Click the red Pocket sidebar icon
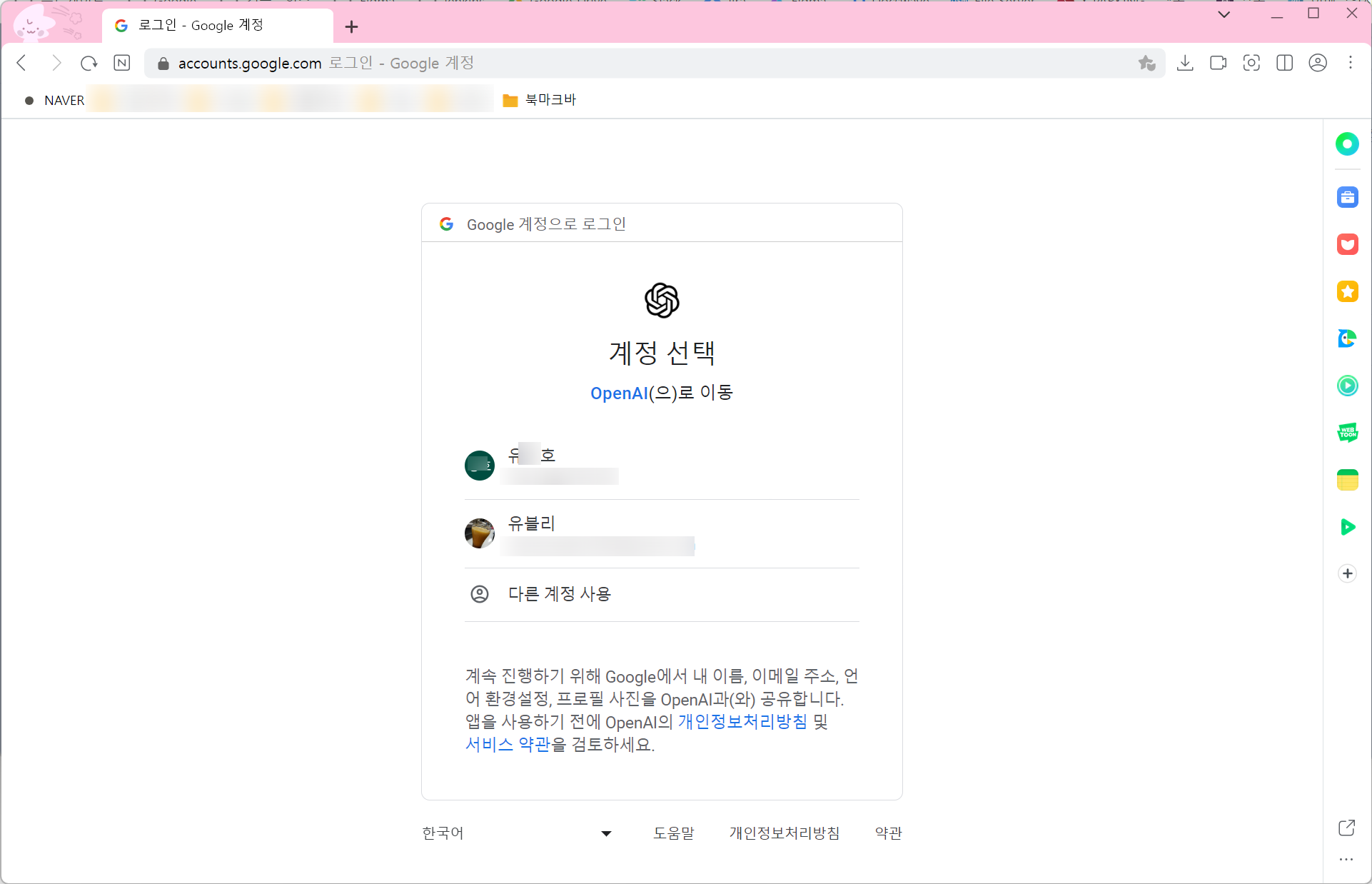 [1347, 245]
